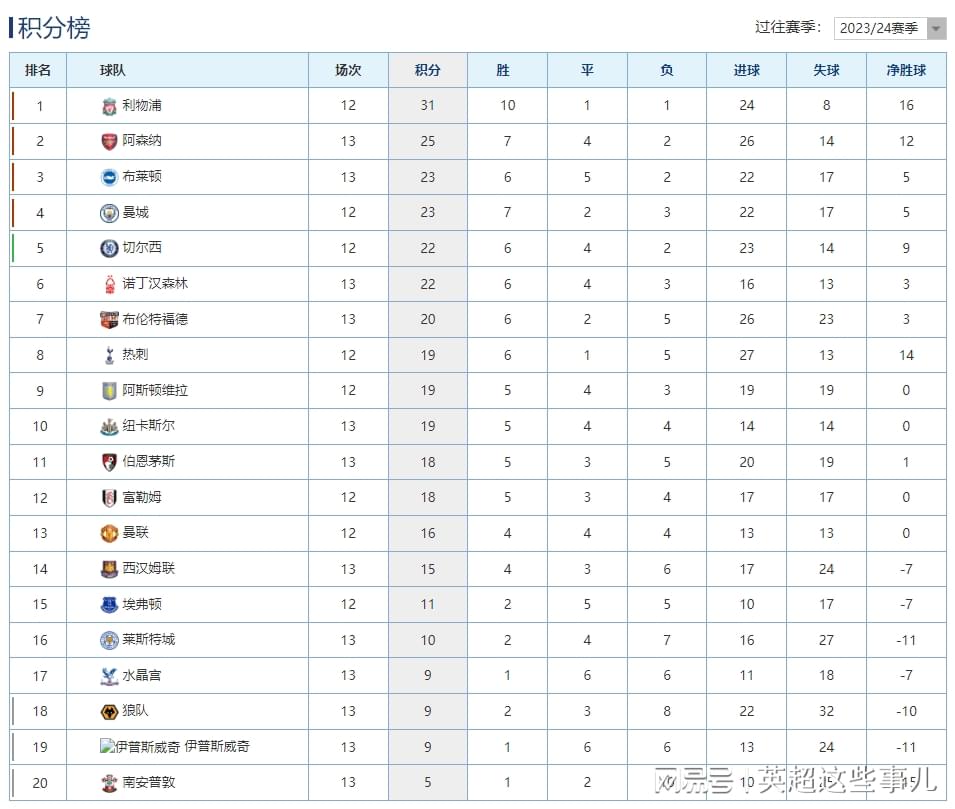
Task: Expand season list via dropdown arrow
Action: [936, 28]
